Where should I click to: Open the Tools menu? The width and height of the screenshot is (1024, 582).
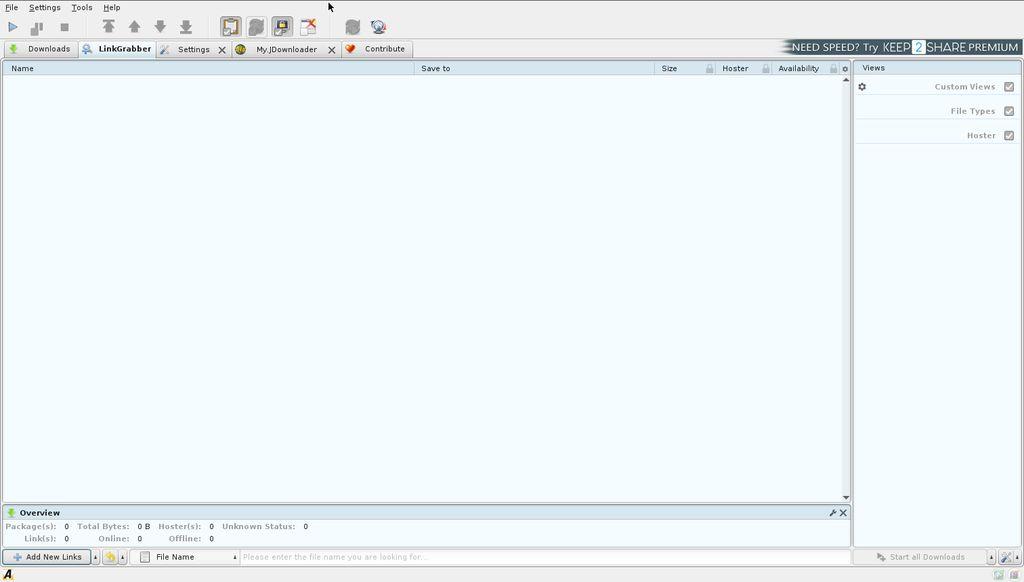[x=81, y=7]
